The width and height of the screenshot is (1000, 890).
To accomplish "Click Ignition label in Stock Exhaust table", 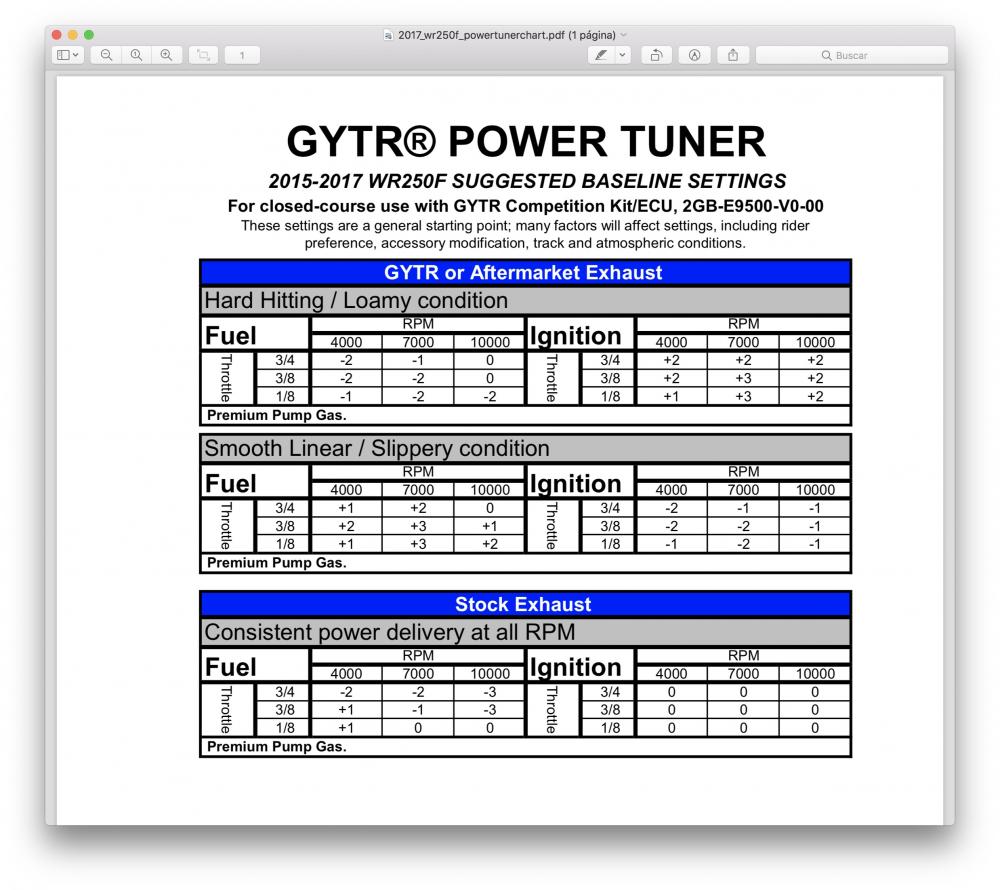I will 575,667.
